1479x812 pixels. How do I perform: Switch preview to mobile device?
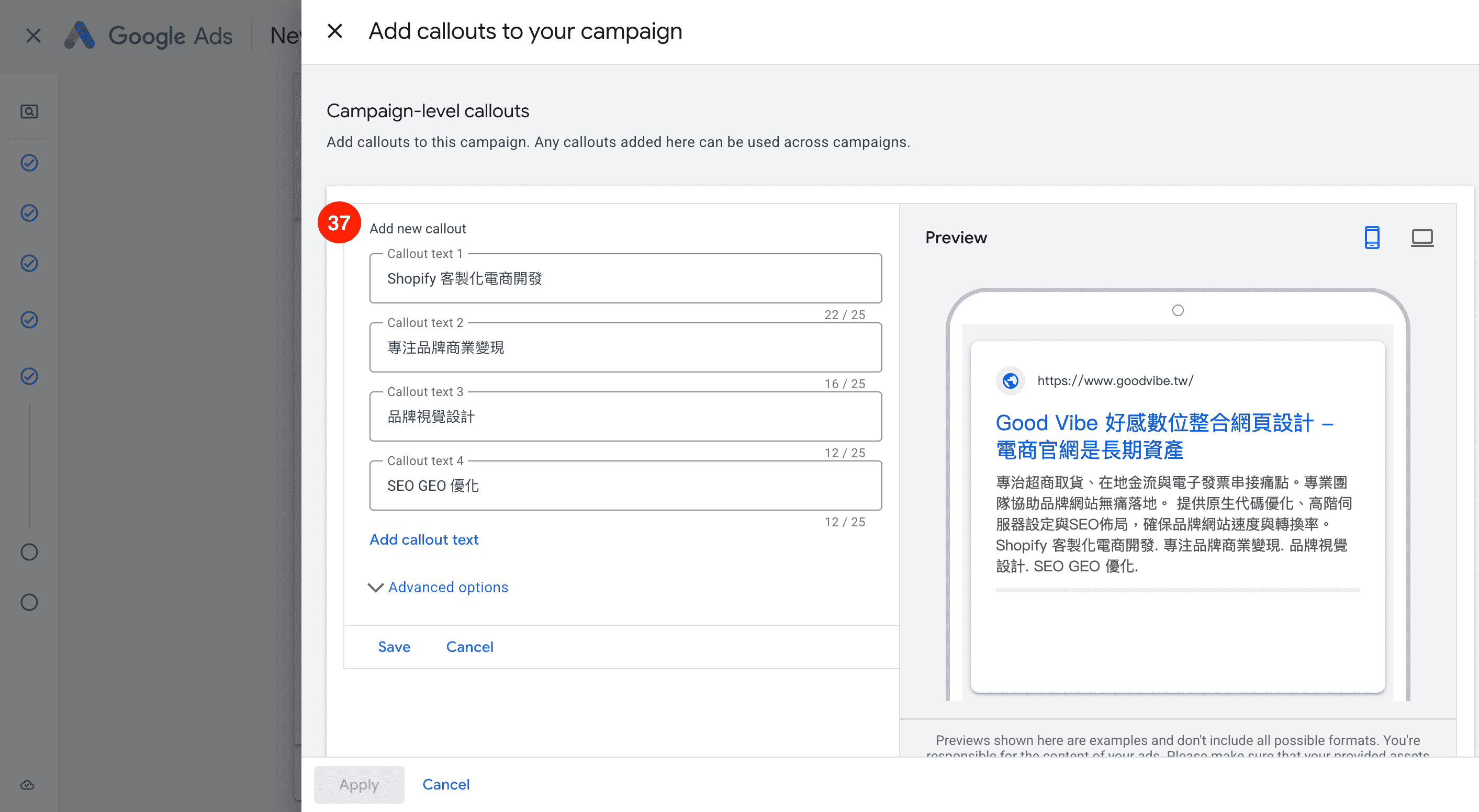tap(1372, 238)
